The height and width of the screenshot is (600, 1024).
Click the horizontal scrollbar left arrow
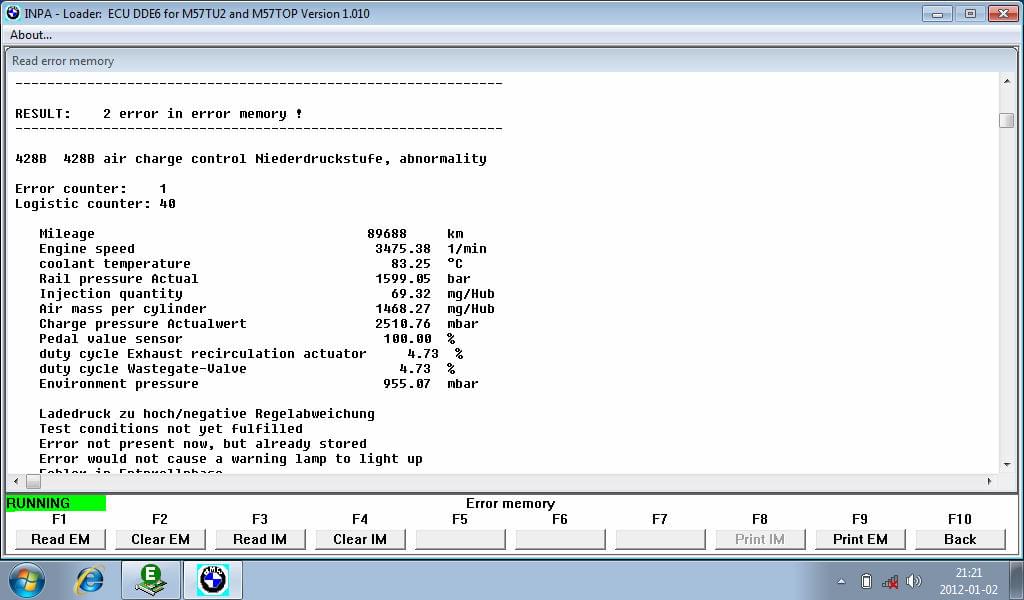pyautogui.click(x=16, y=481)
